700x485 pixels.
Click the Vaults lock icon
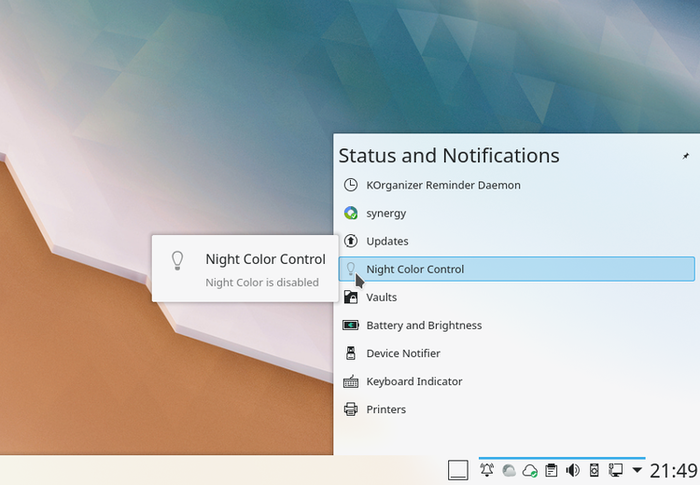350,297
